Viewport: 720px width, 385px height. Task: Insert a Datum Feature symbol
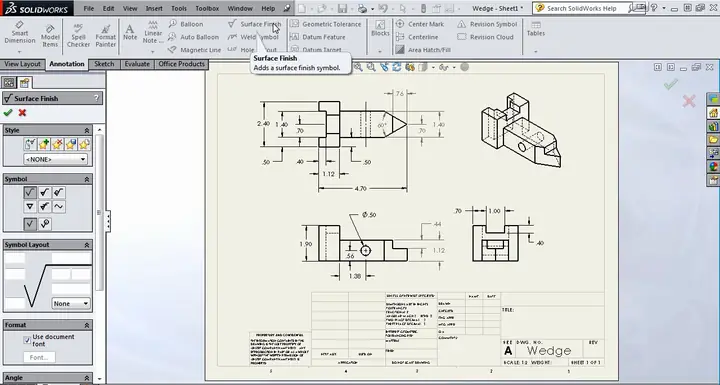coord(318,37)
